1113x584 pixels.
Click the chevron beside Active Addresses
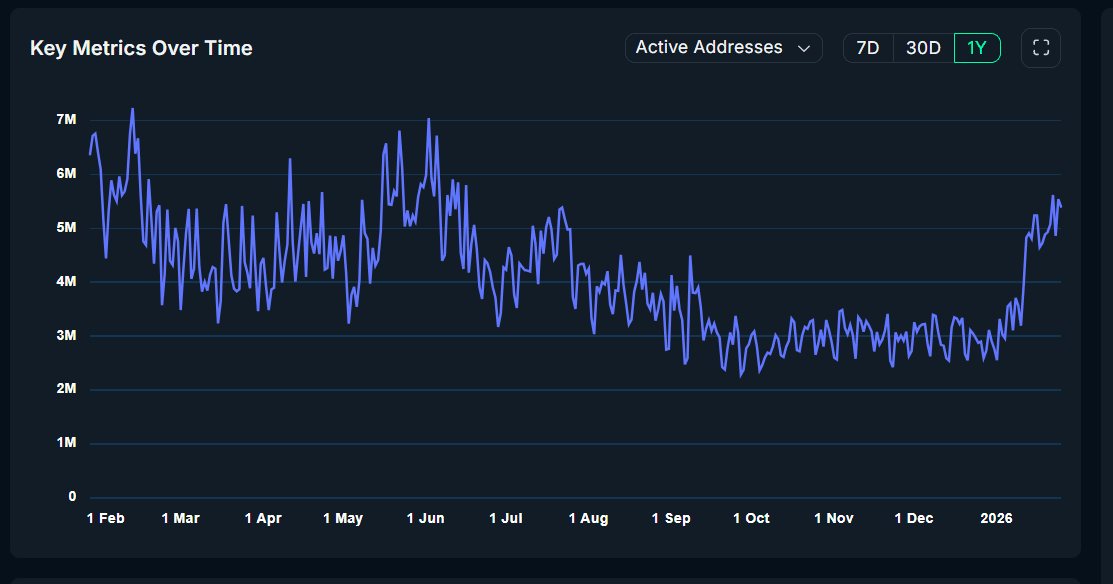806,47
